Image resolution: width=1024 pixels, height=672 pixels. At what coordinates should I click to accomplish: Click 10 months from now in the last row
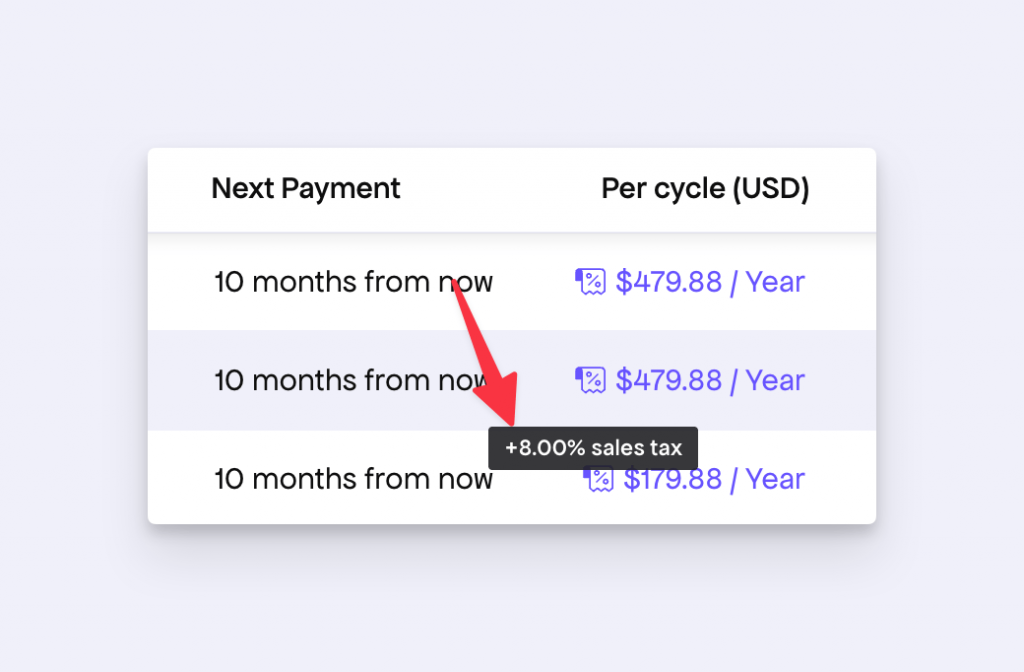(353, 479)
